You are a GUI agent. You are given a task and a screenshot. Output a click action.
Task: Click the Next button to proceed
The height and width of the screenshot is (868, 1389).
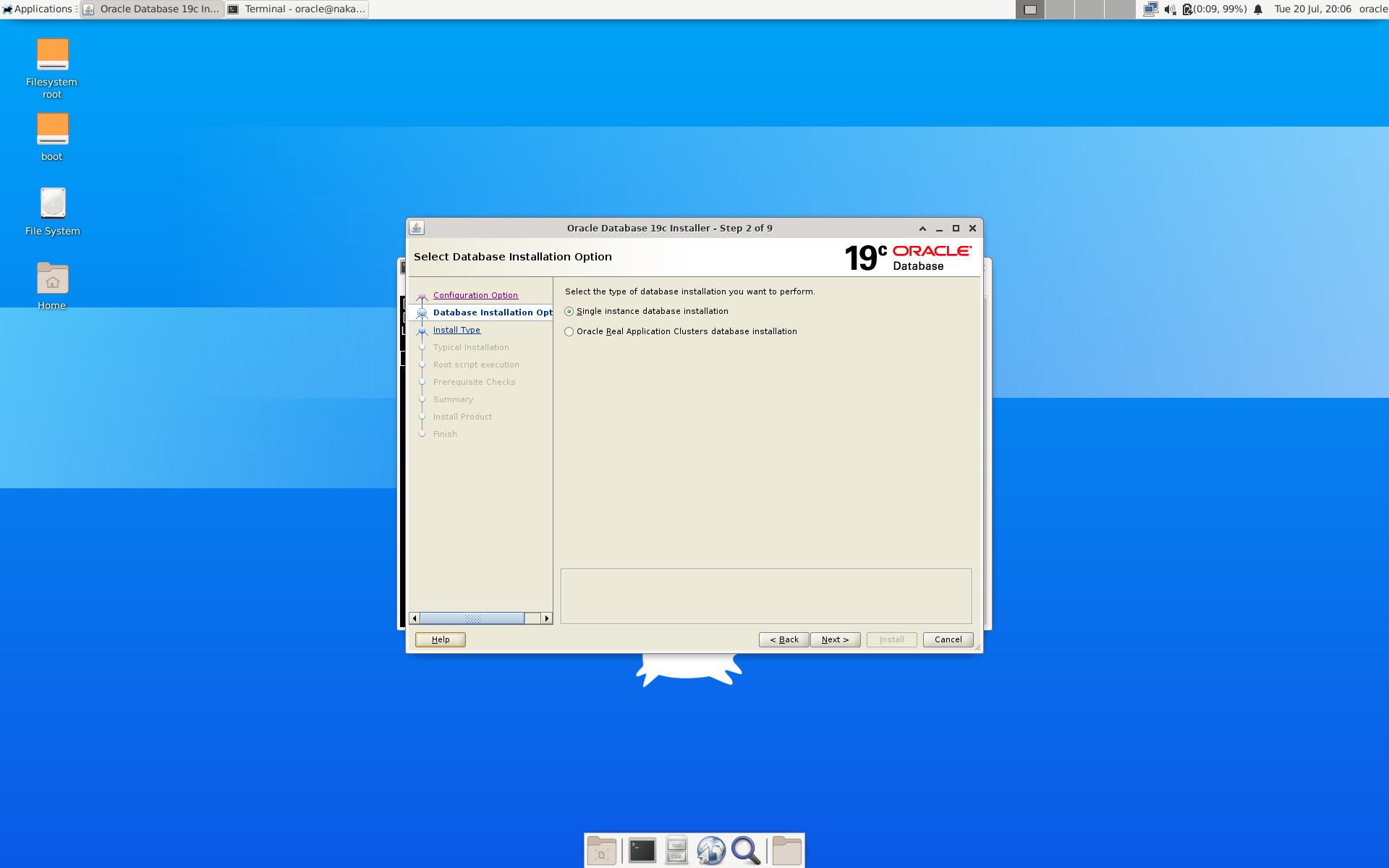click(836, 639)
